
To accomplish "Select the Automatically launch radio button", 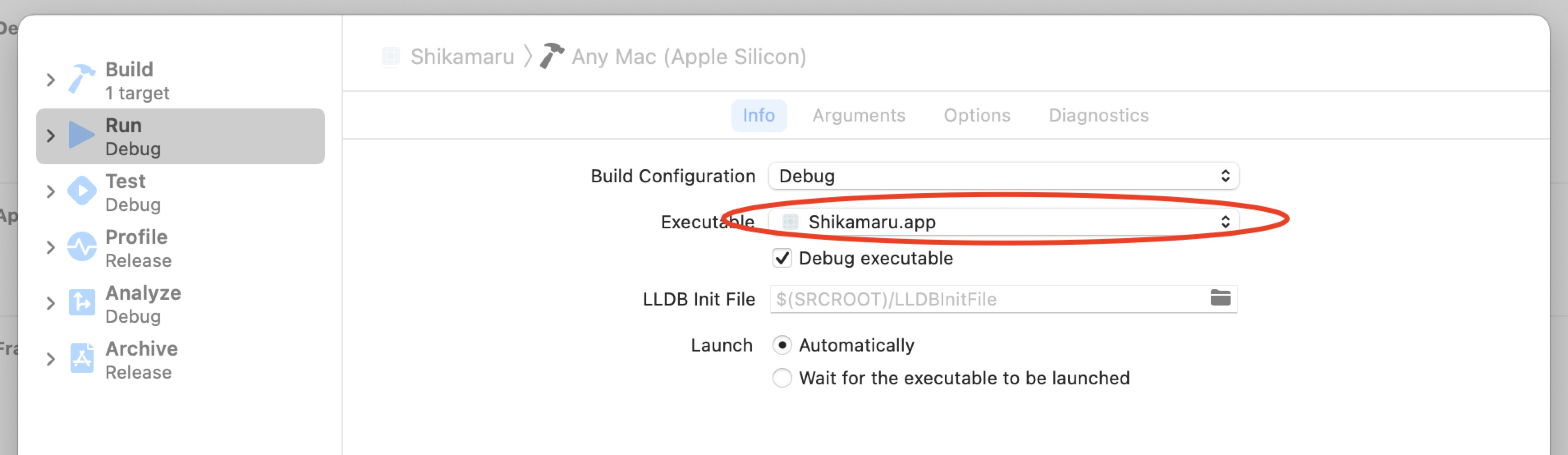I will click(782, 345).
